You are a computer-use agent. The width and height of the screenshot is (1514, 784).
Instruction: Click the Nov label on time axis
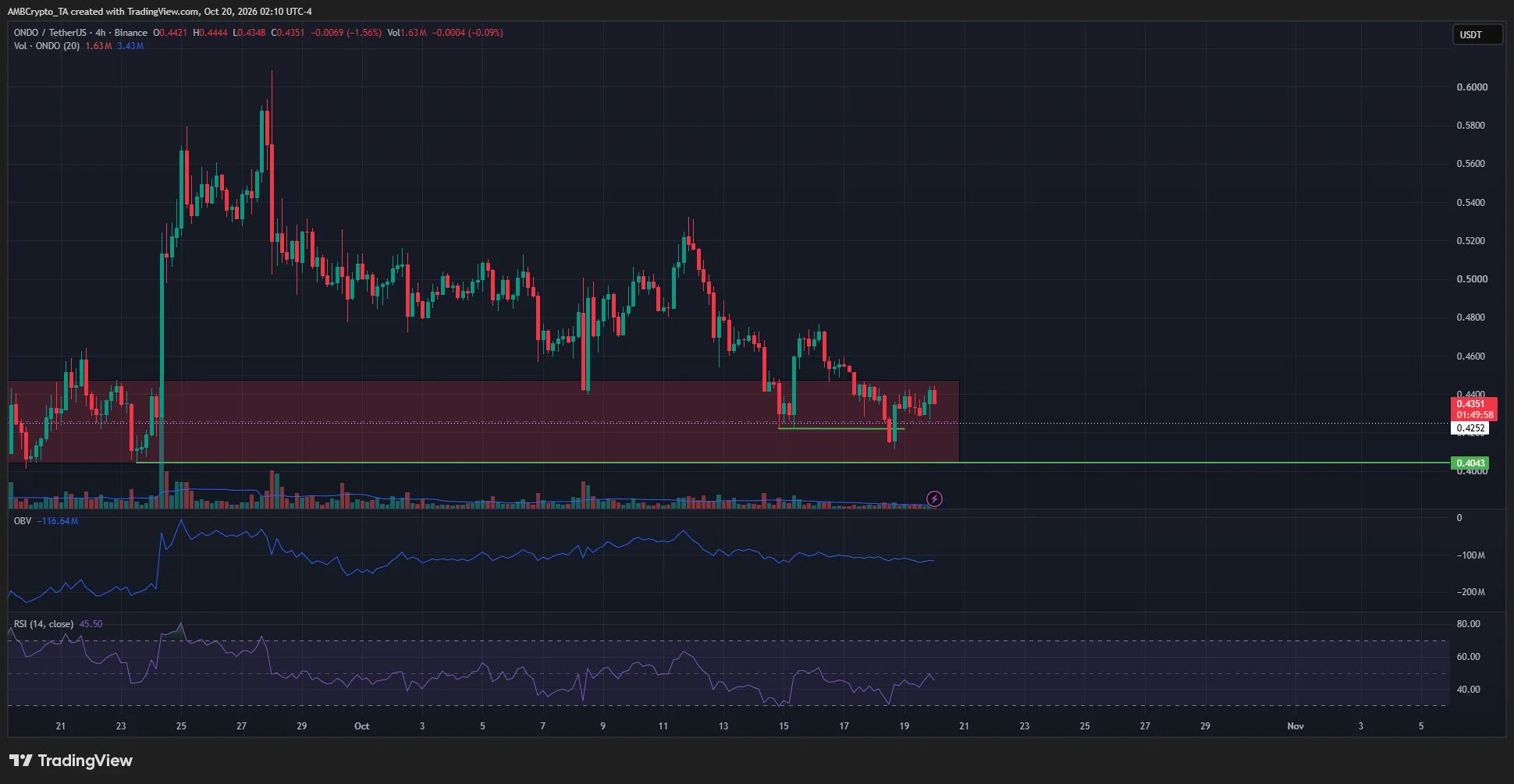tap(1295, 726)
